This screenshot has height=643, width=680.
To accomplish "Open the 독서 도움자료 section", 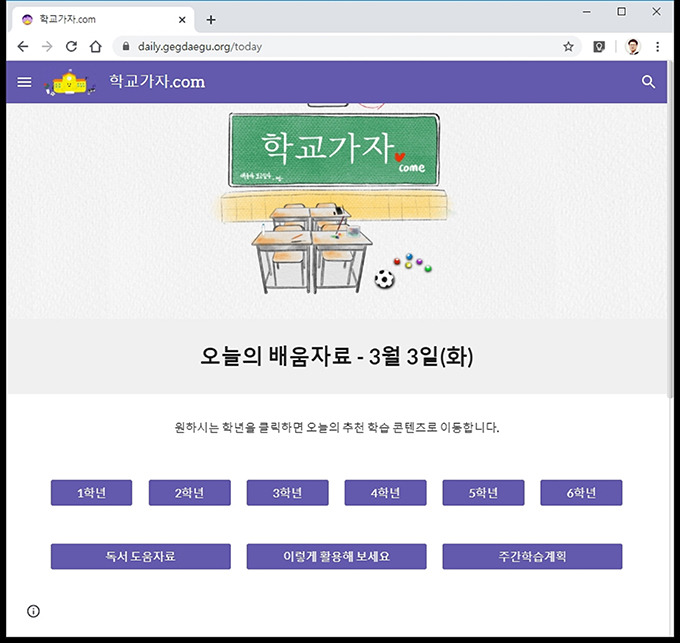I will tap(141, 556).
